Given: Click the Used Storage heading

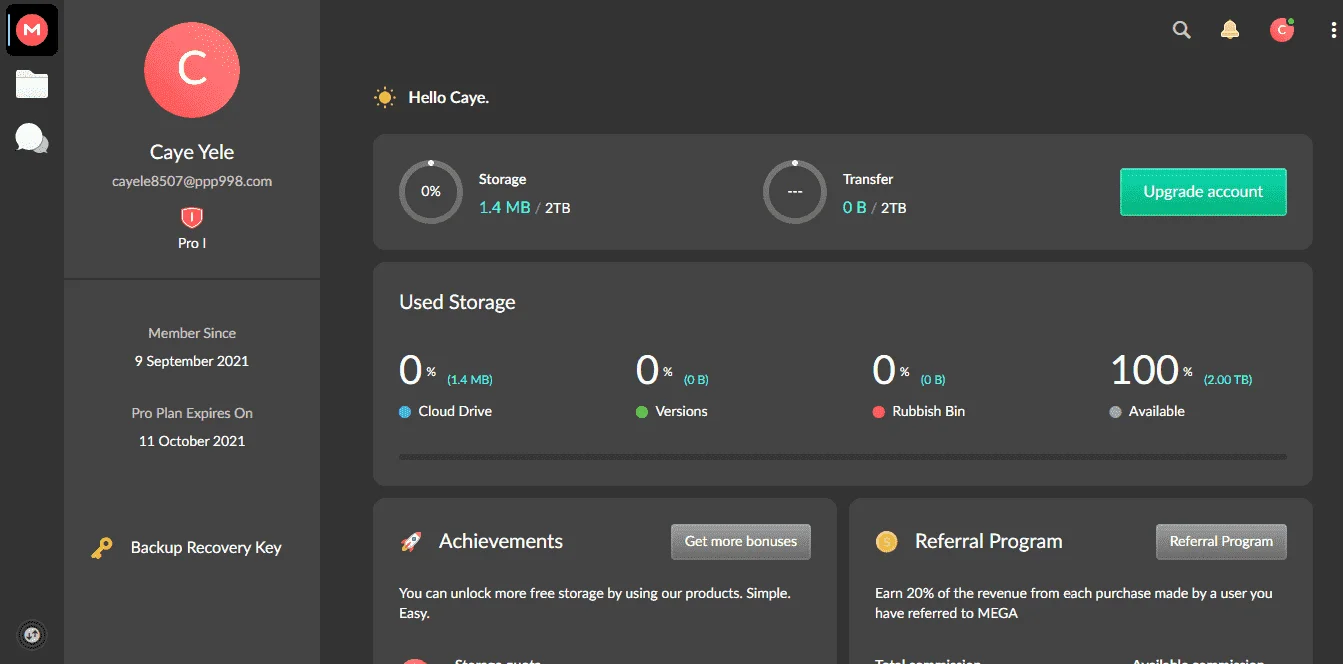Looking at the screenshot, I should [457, 302].
